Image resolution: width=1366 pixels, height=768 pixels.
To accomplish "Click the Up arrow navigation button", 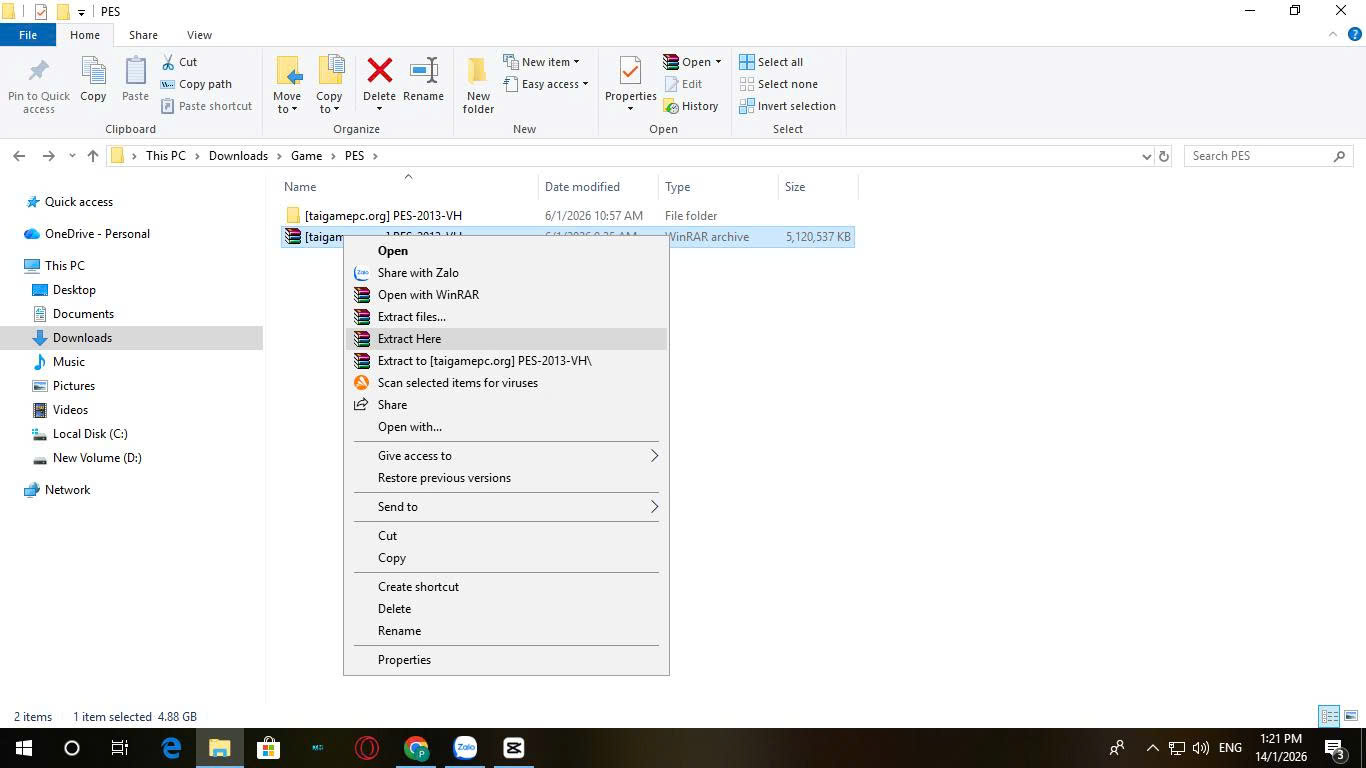I will pyautogui.click(x=93, y=156).
